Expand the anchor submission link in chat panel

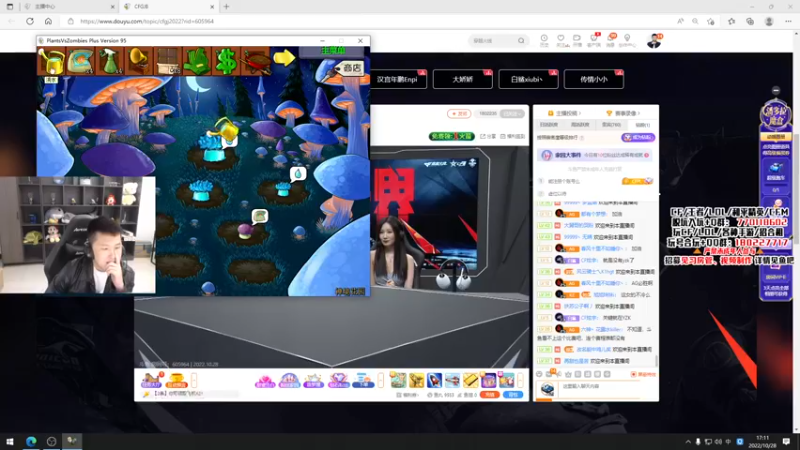pos(564,113)
